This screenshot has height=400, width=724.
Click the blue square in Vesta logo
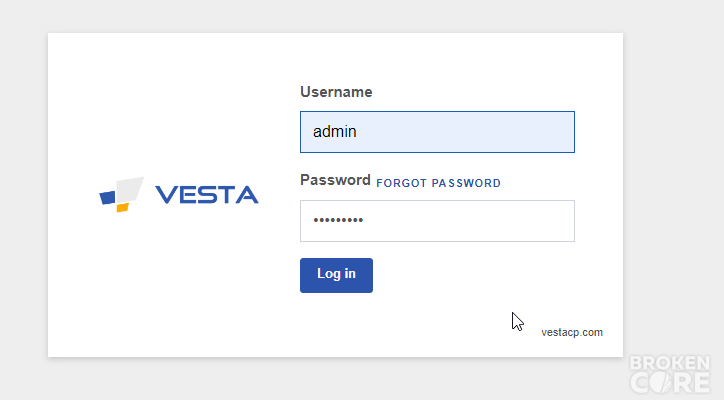pos(107,197)
